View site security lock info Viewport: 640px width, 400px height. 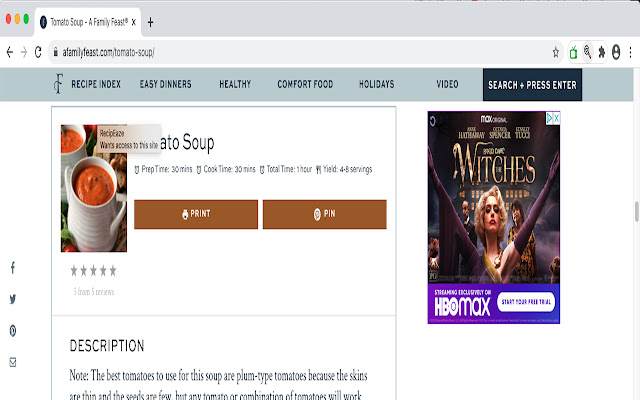pyautogui.click(x=56, y=52)
